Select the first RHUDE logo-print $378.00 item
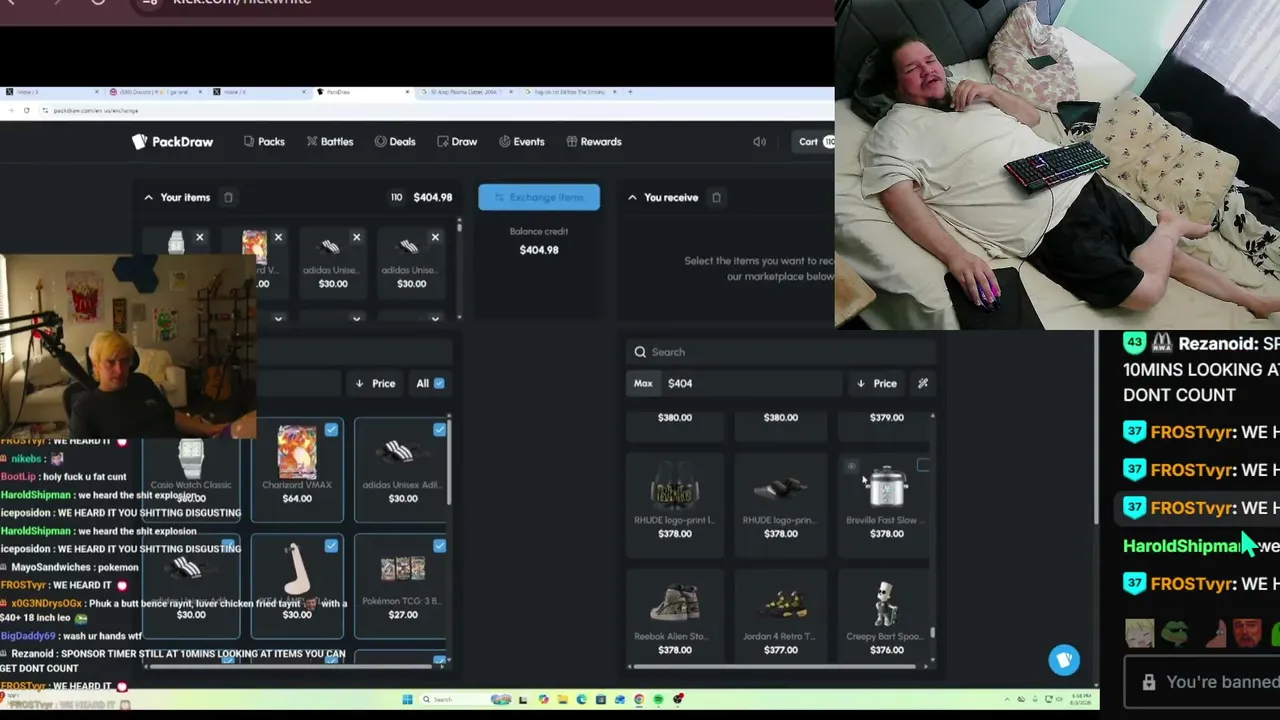1280x720 pixels. pyautogui.click(x=675, y=504)
